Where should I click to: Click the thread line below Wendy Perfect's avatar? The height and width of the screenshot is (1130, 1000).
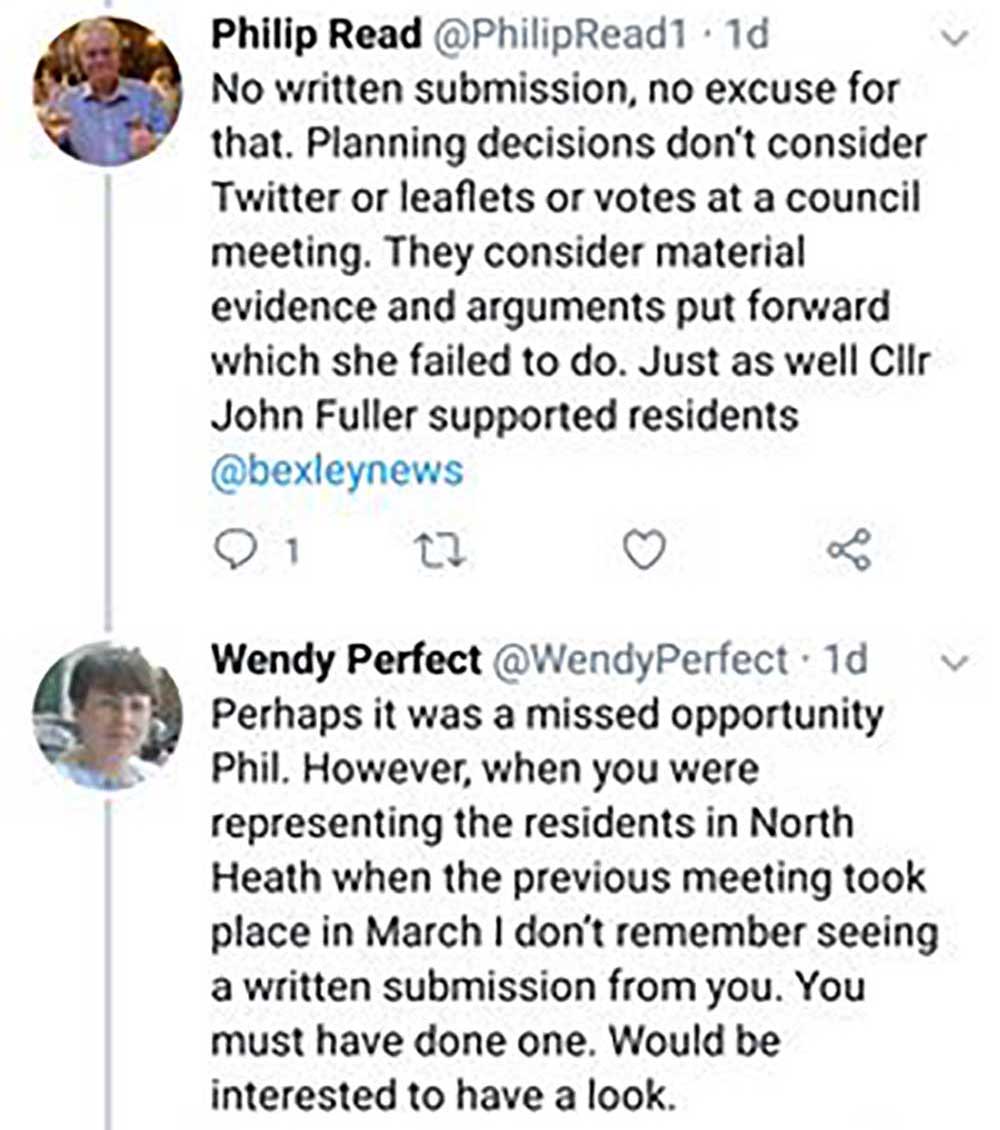point(107,950)
